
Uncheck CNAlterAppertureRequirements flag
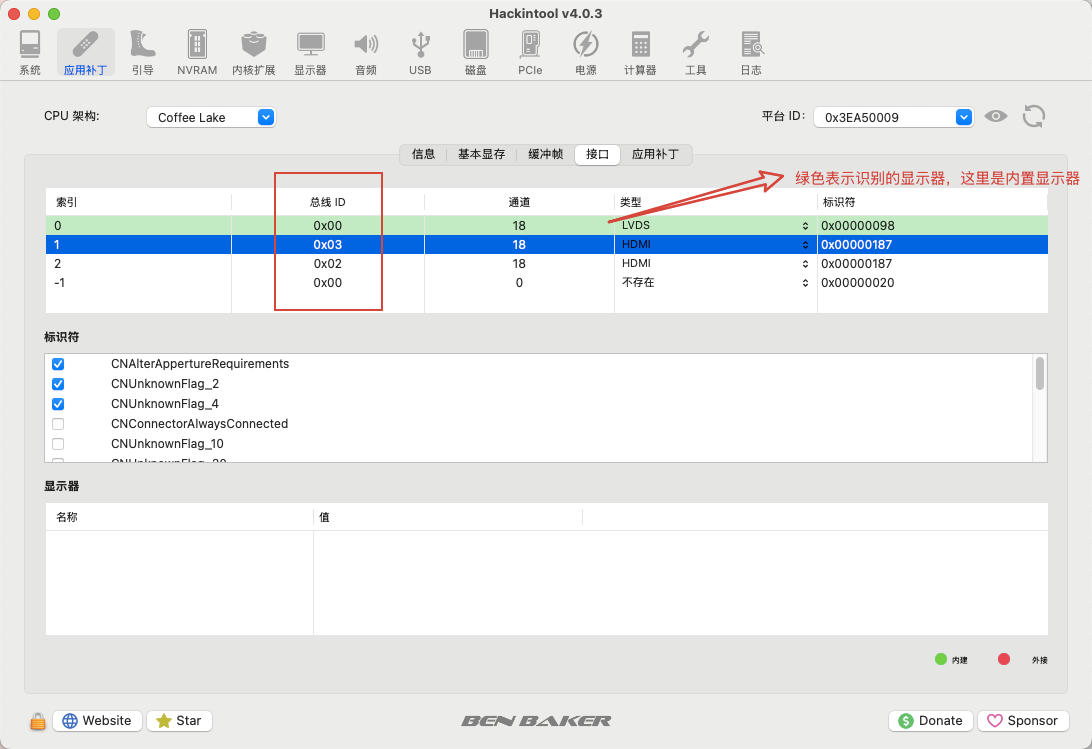click(x=58, y=364)
